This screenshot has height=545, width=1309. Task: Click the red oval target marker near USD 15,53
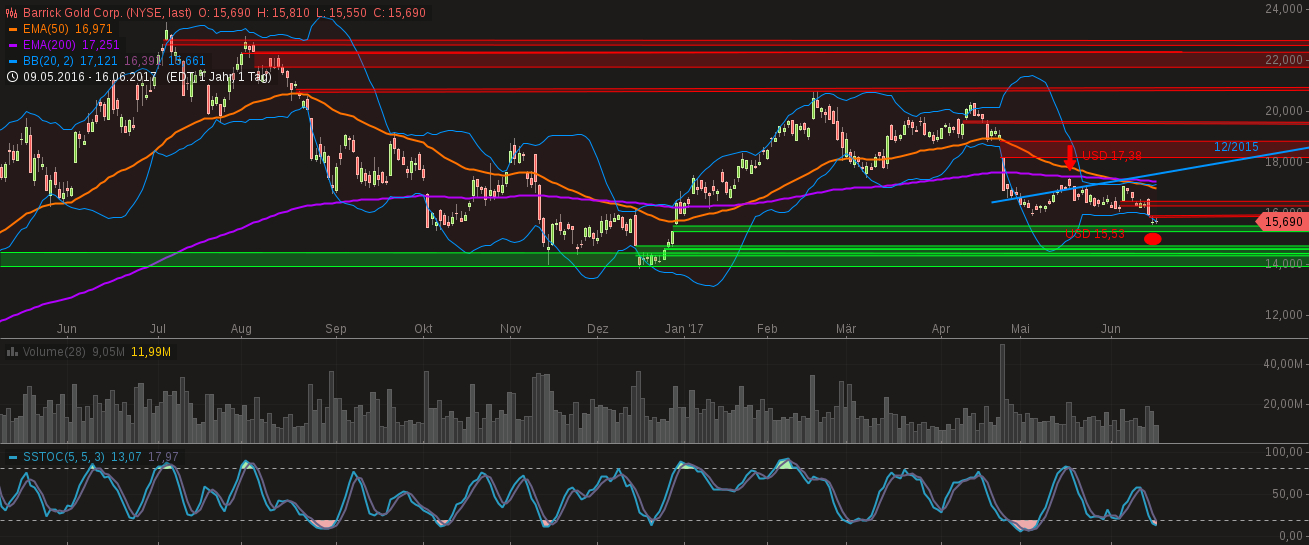point(1152,239)
